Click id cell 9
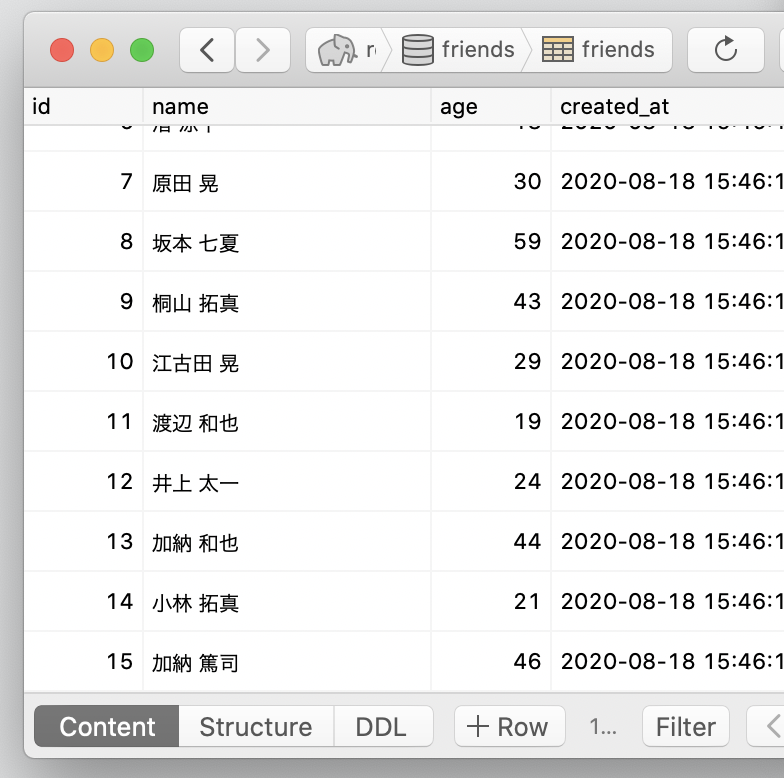Viewport: 784px width, 778px height. pyautogui.click(x=84, y=302)
